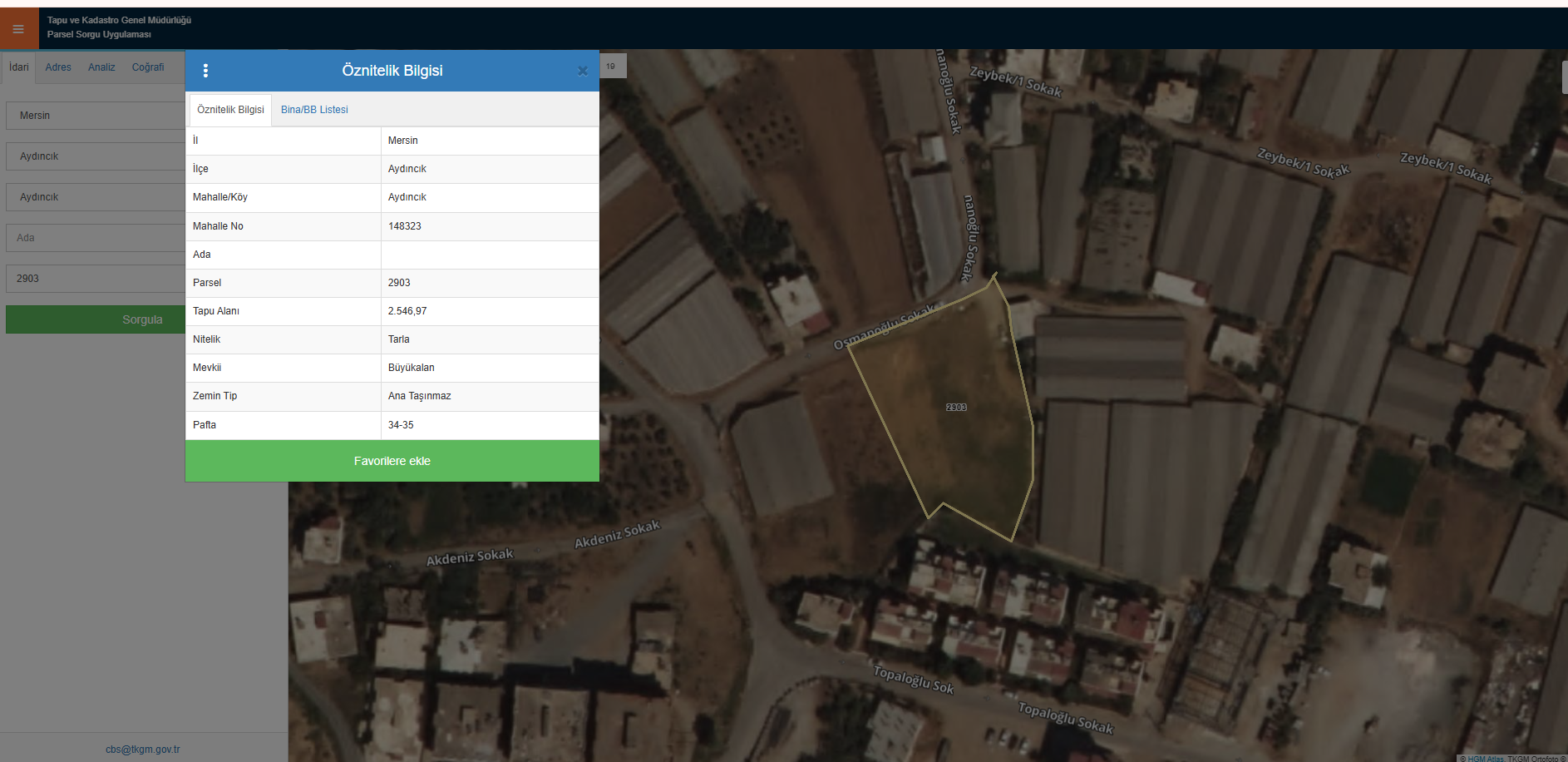Select the Öznitelik Bilgisi tab
Viewport: 1568px width, 762px height.
tap(230, 110)
